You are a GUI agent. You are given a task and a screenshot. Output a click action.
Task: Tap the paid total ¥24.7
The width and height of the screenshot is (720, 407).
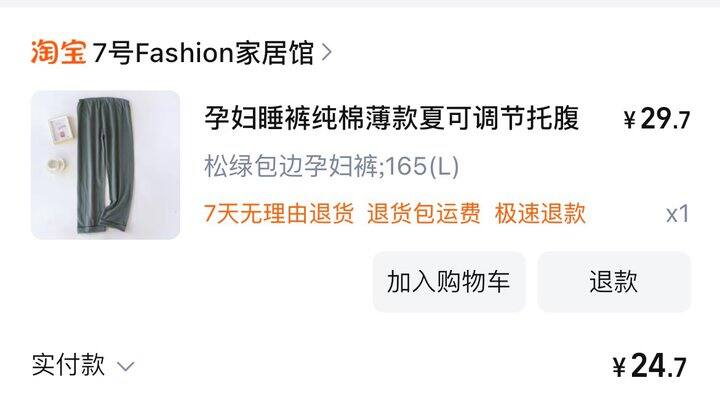(649, 366)
